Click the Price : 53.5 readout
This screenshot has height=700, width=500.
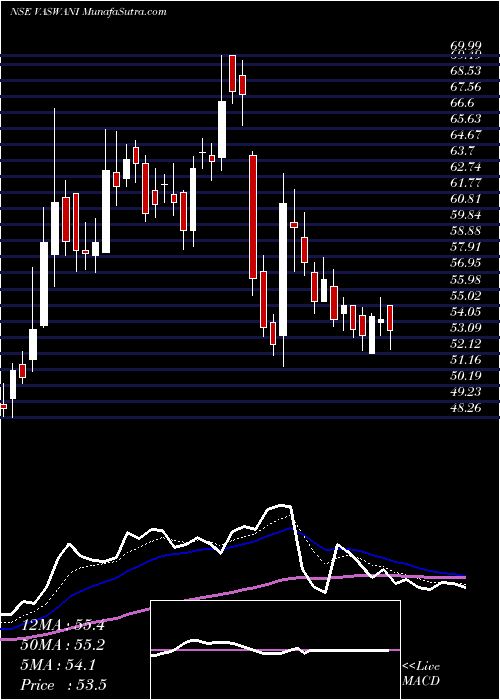63,685
